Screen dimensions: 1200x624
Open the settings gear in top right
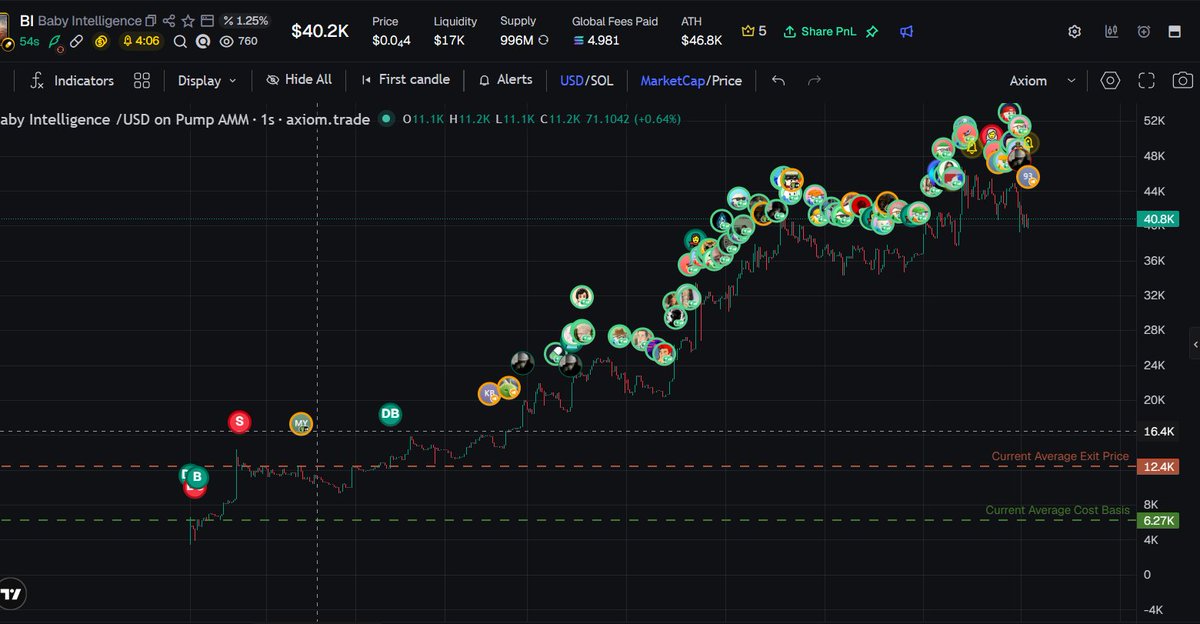[1075, 31]
